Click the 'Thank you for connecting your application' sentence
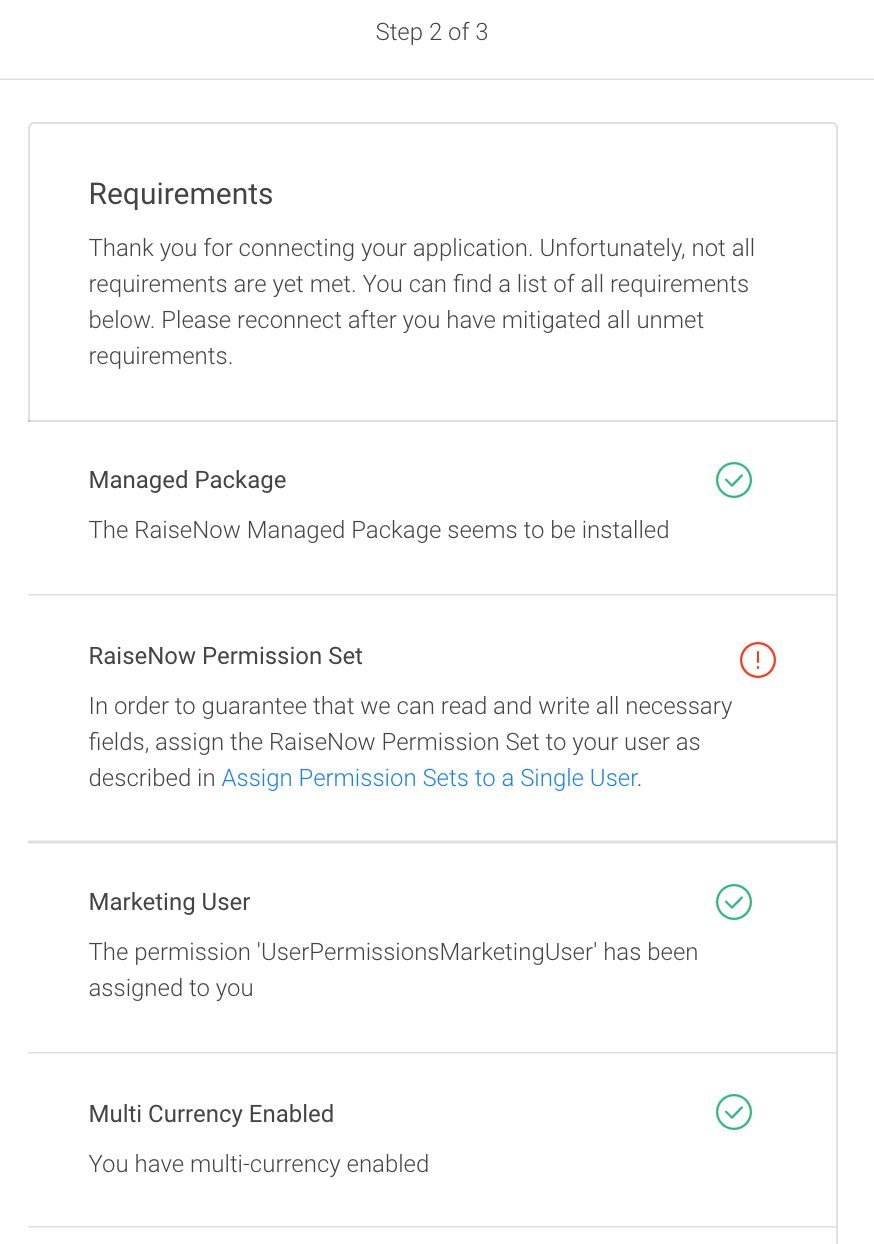This screenshot has height=1244, width=874. pos(313,248)
